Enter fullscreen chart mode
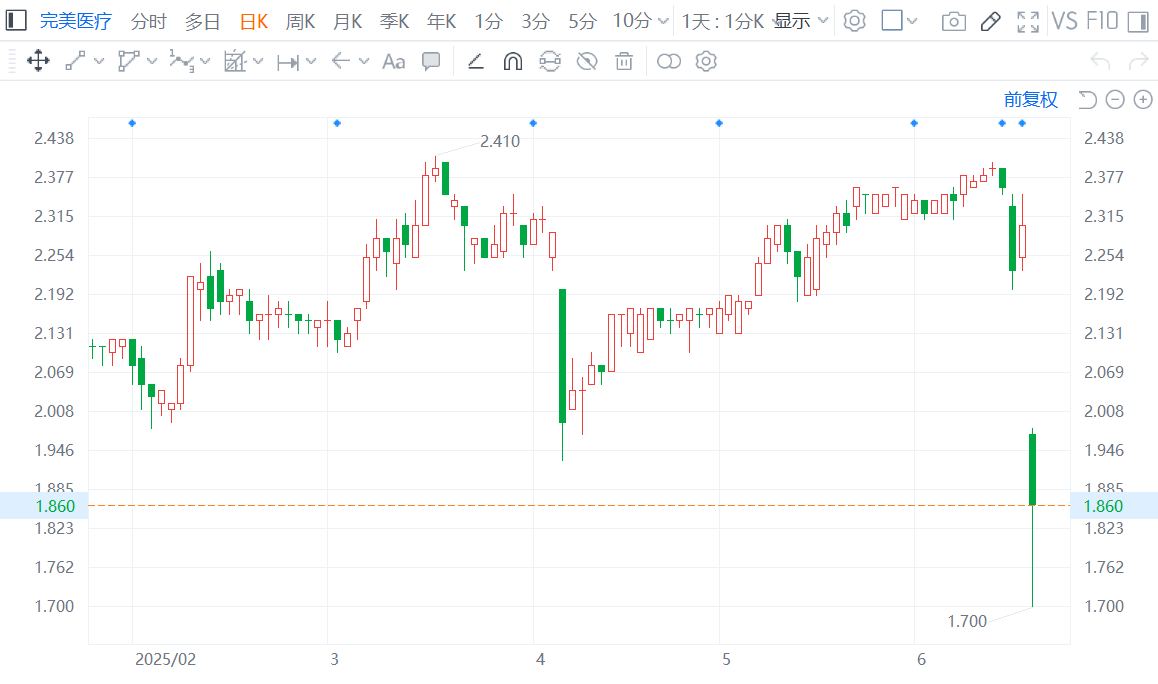 [x=1027, y=21]
